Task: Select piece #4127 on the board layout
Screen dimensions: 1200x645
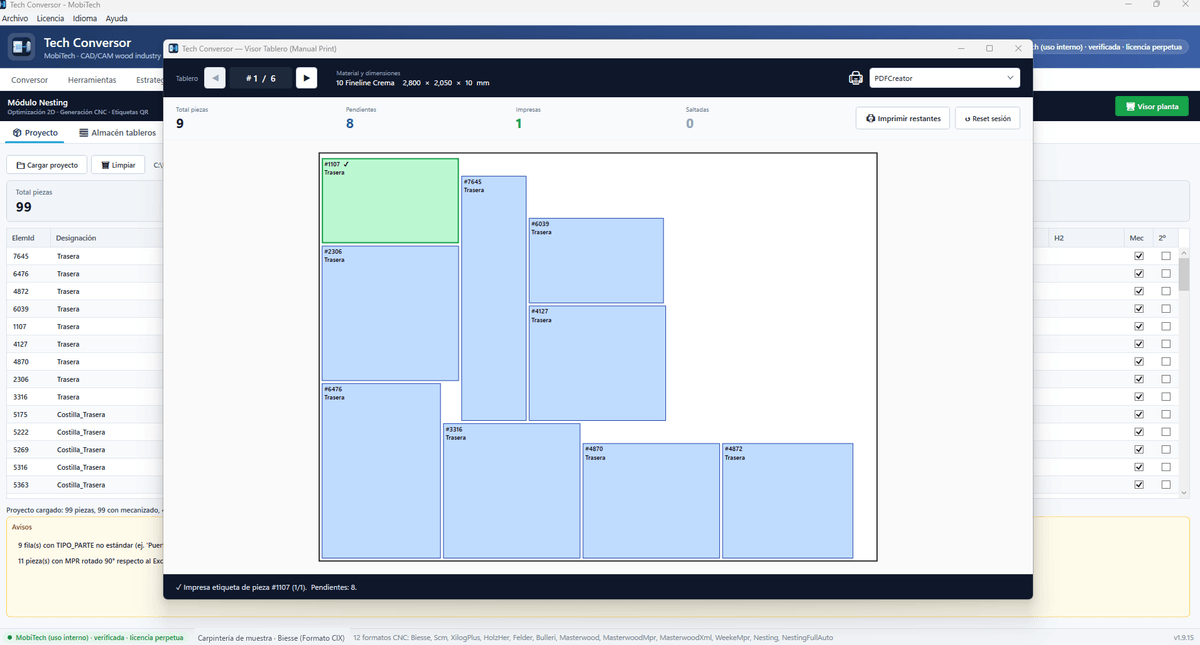Action: tap(597, 363)
